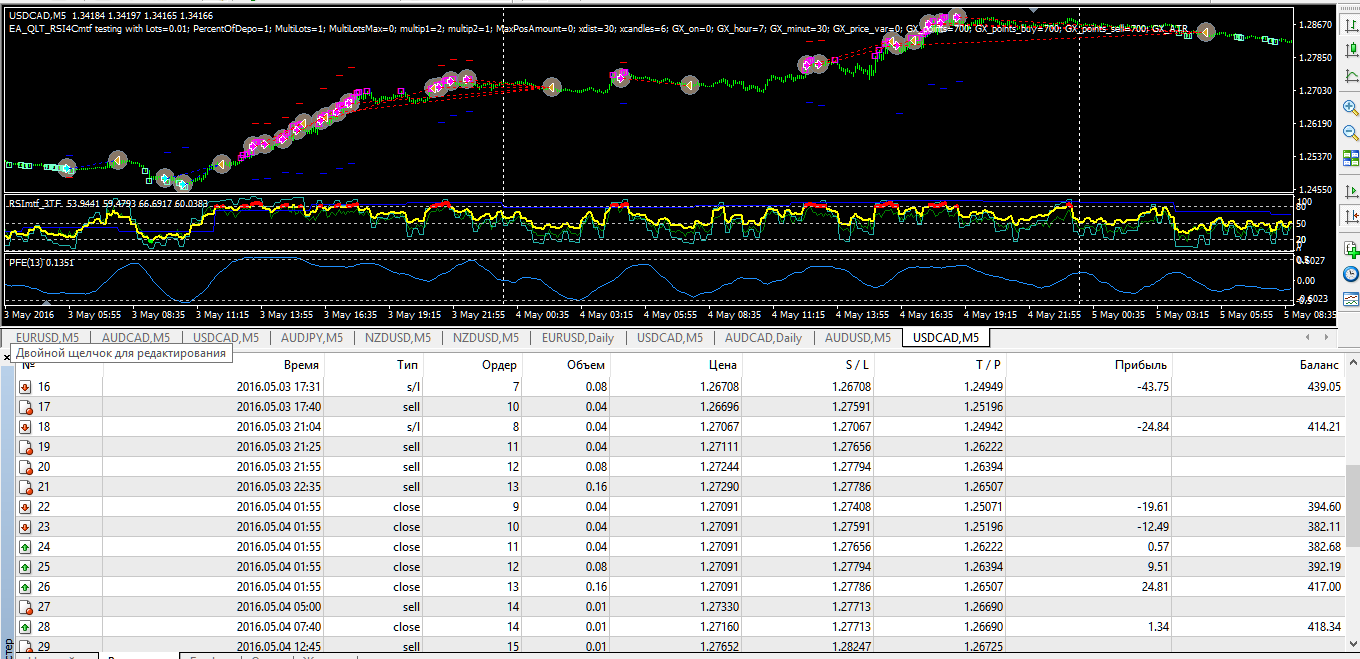Select time cell 2016.05.03 21:55
Viewport: 1360px width, 659px height.
tap(279, 467)
